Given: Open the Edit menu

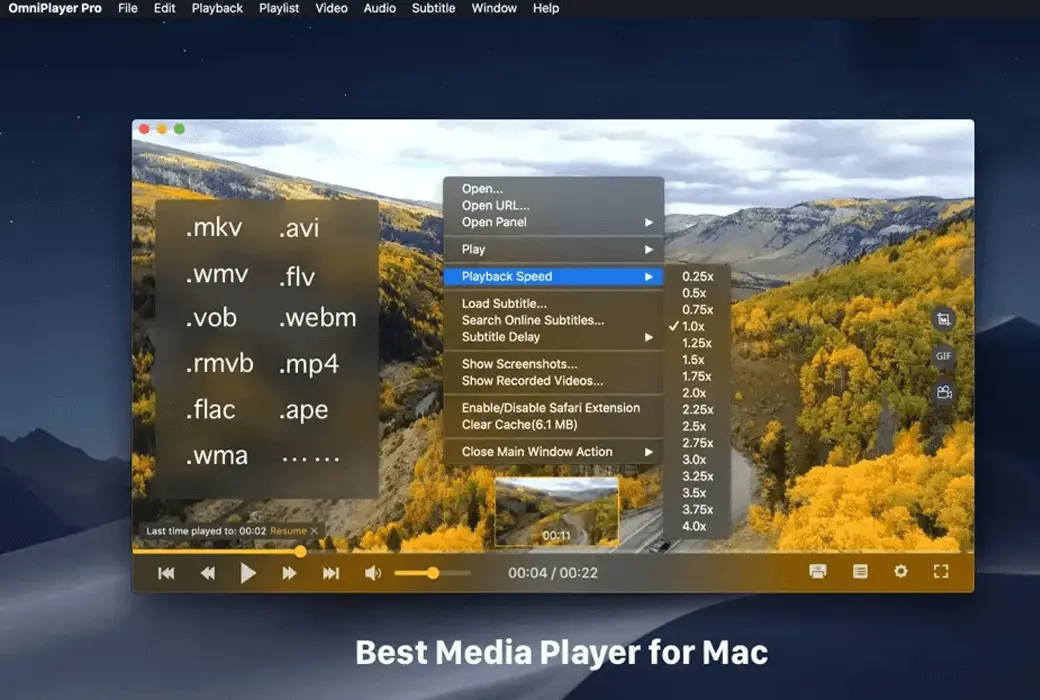Looking at the screenshot, I should [164, 8].
